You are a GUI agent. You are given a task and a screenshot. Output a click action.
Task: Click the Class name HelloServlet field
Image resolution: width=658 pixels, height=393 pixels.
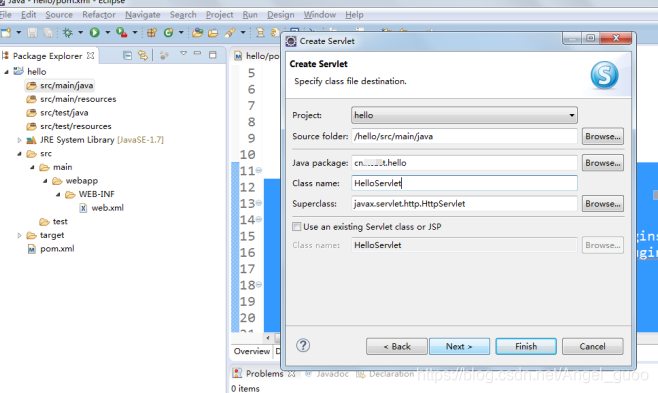point(464,183)
